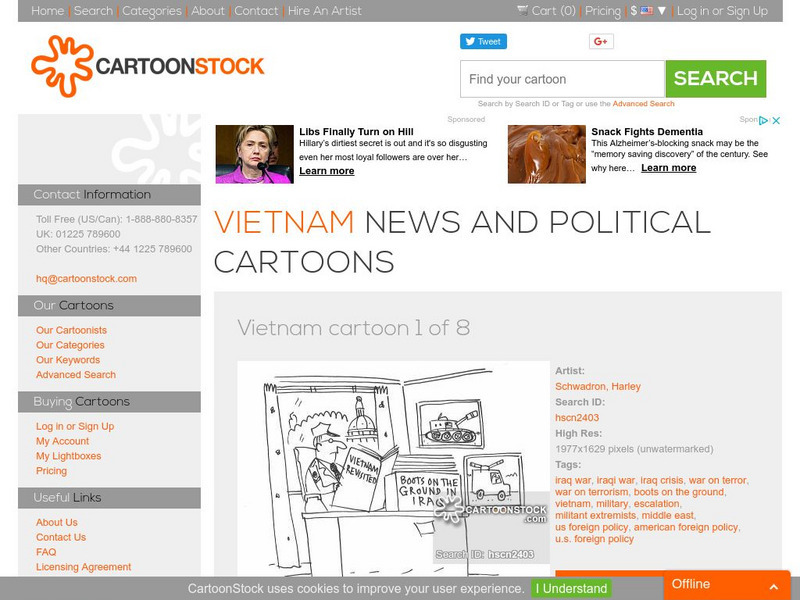Open Hillary ad thumbnail image
Screen dimensions: 800x600
pyautogui.click(x=255, y=154)
